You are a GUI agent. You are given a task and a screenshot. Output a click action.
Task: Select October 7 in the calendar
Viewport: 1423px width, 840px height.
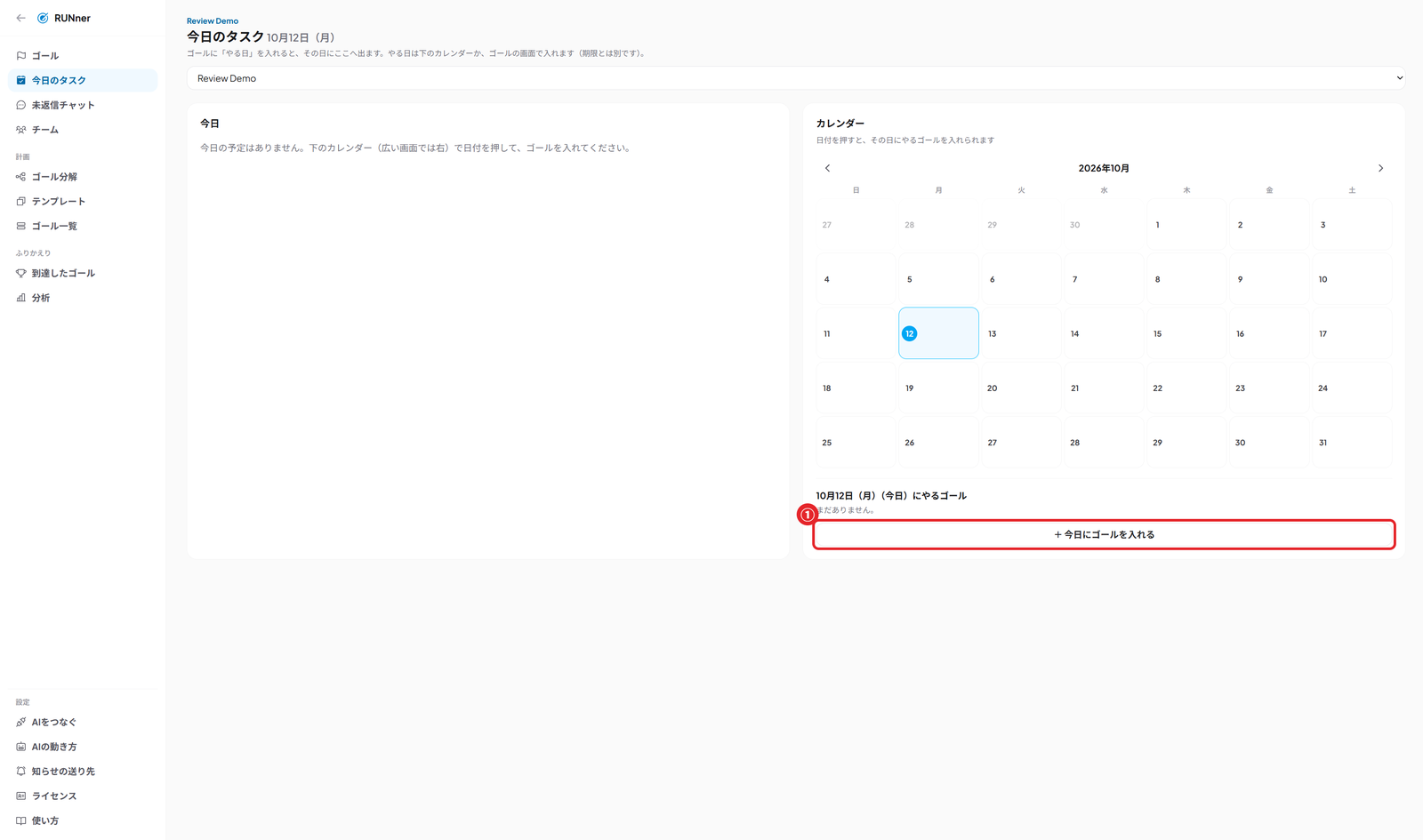[x=1104, y=279]
